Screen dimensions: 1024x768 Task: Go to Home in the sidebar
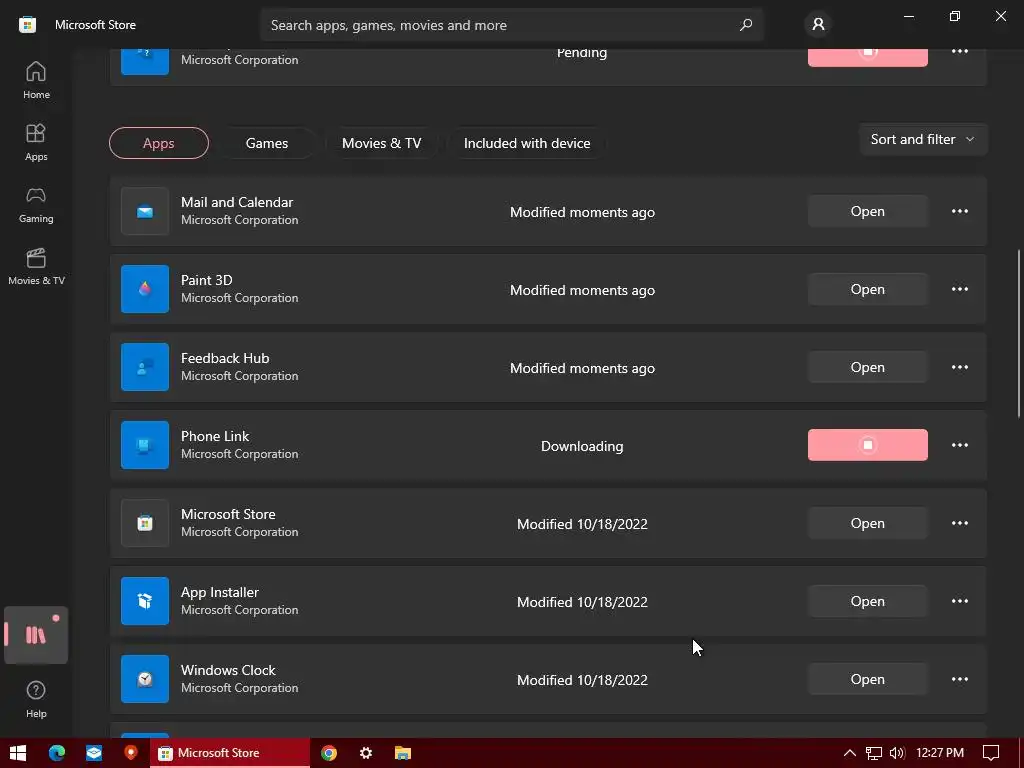click(x=36, y=80)
